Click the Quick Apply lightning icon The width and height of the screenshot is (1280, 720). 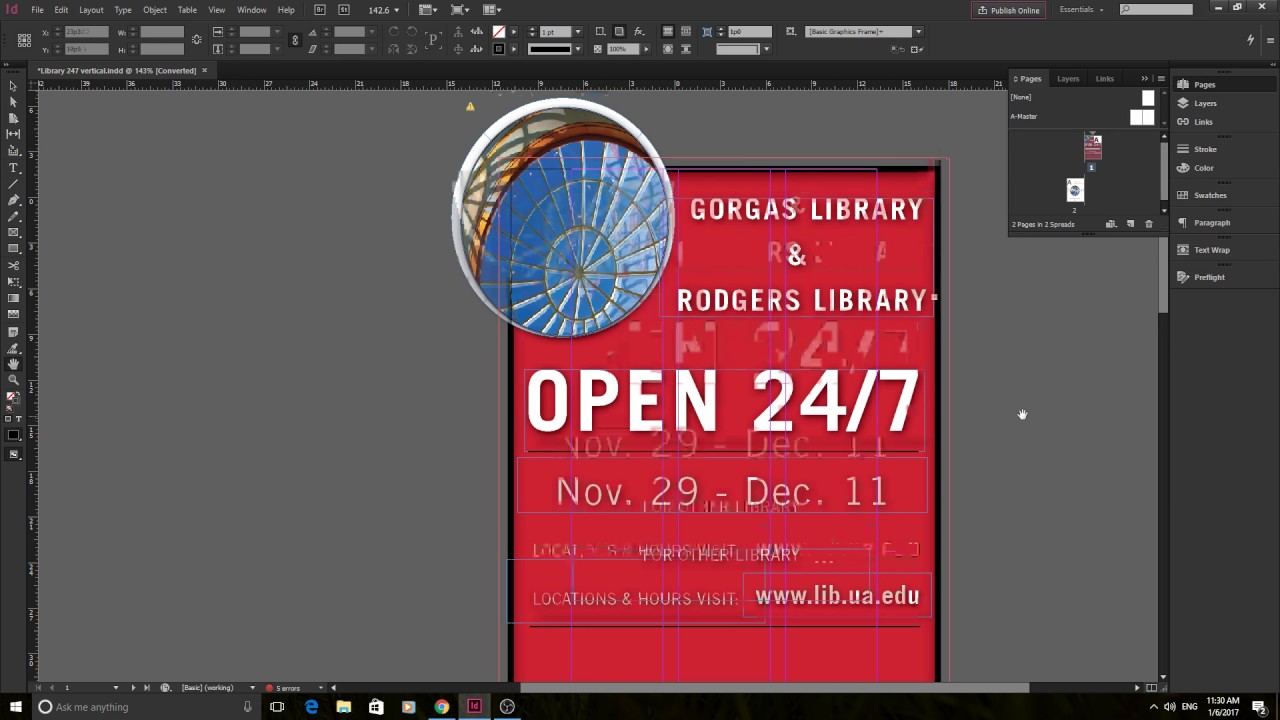click(x=1250, y=40)
